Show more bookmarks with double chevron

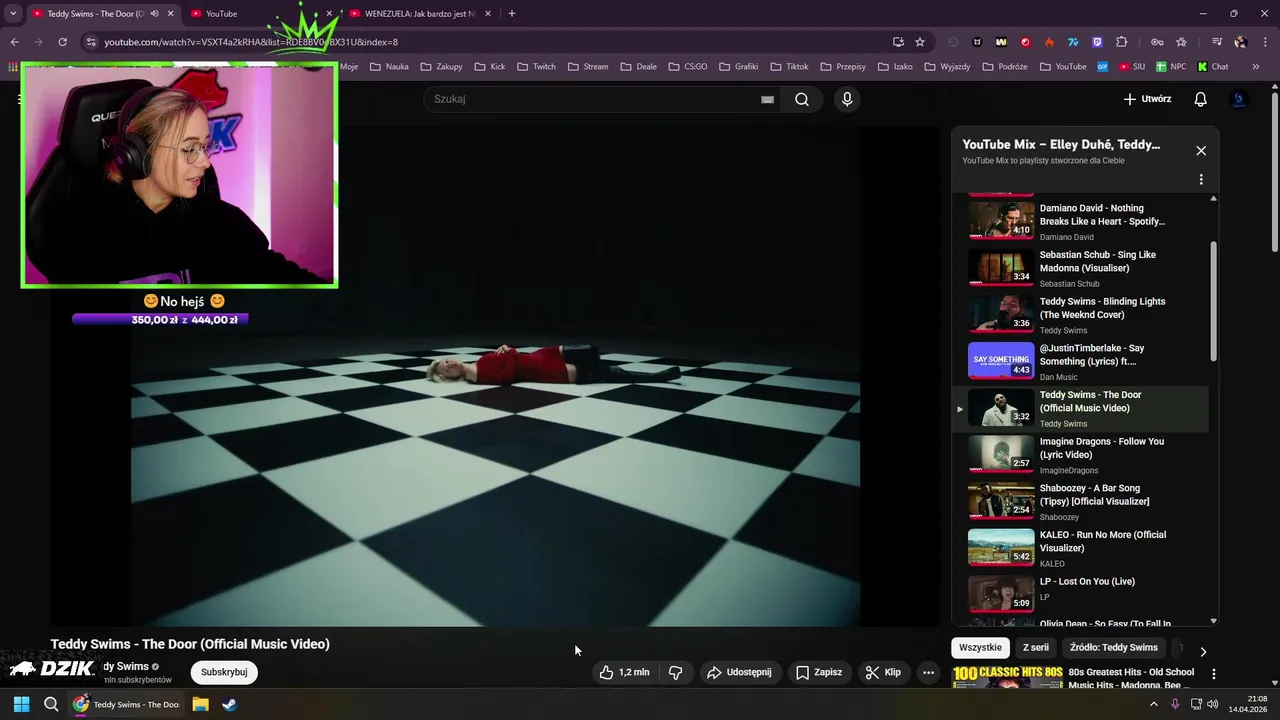point(1256,67)
